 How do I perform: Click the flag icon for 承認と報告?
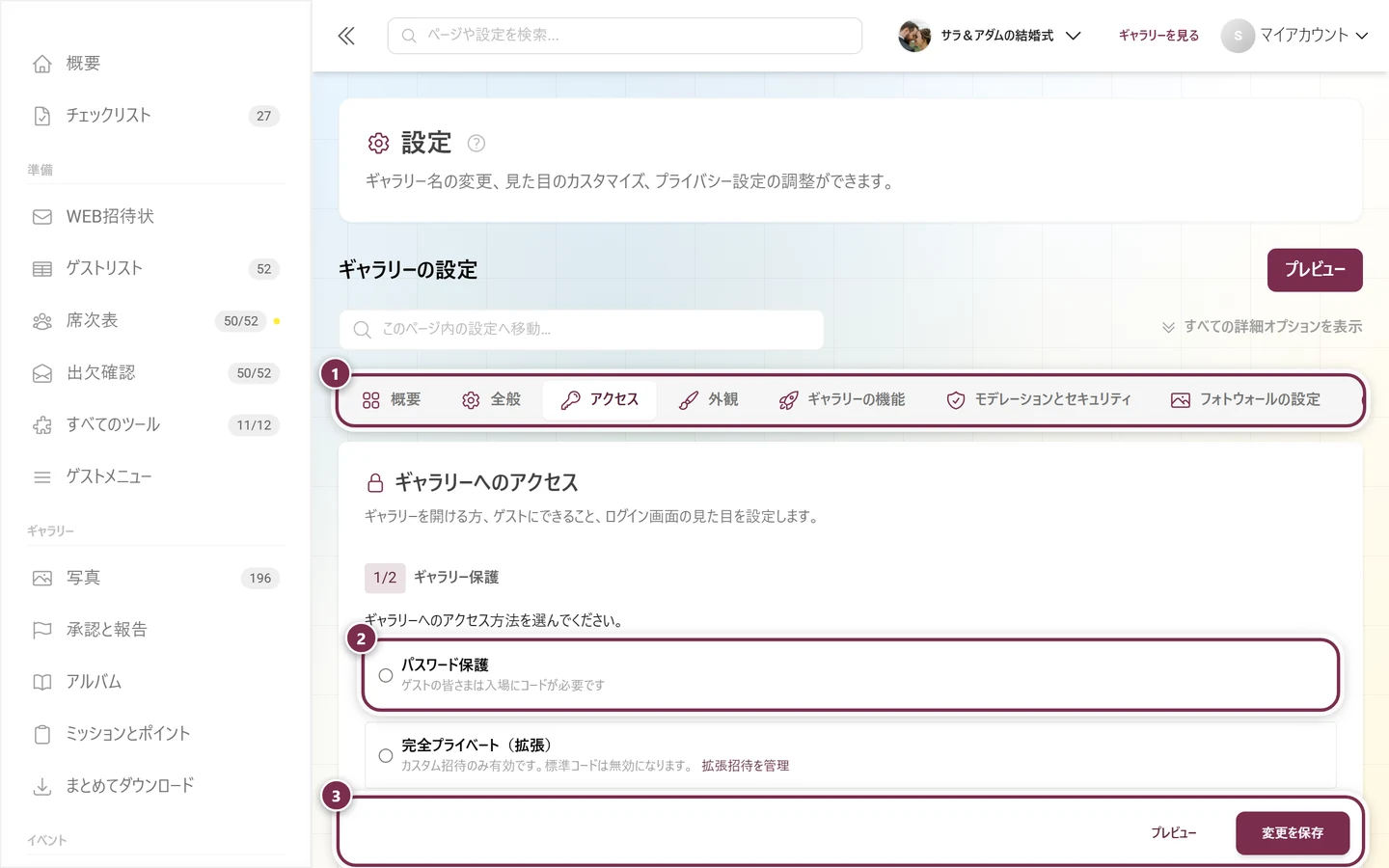pyautogui.click(x=42, y=631)
